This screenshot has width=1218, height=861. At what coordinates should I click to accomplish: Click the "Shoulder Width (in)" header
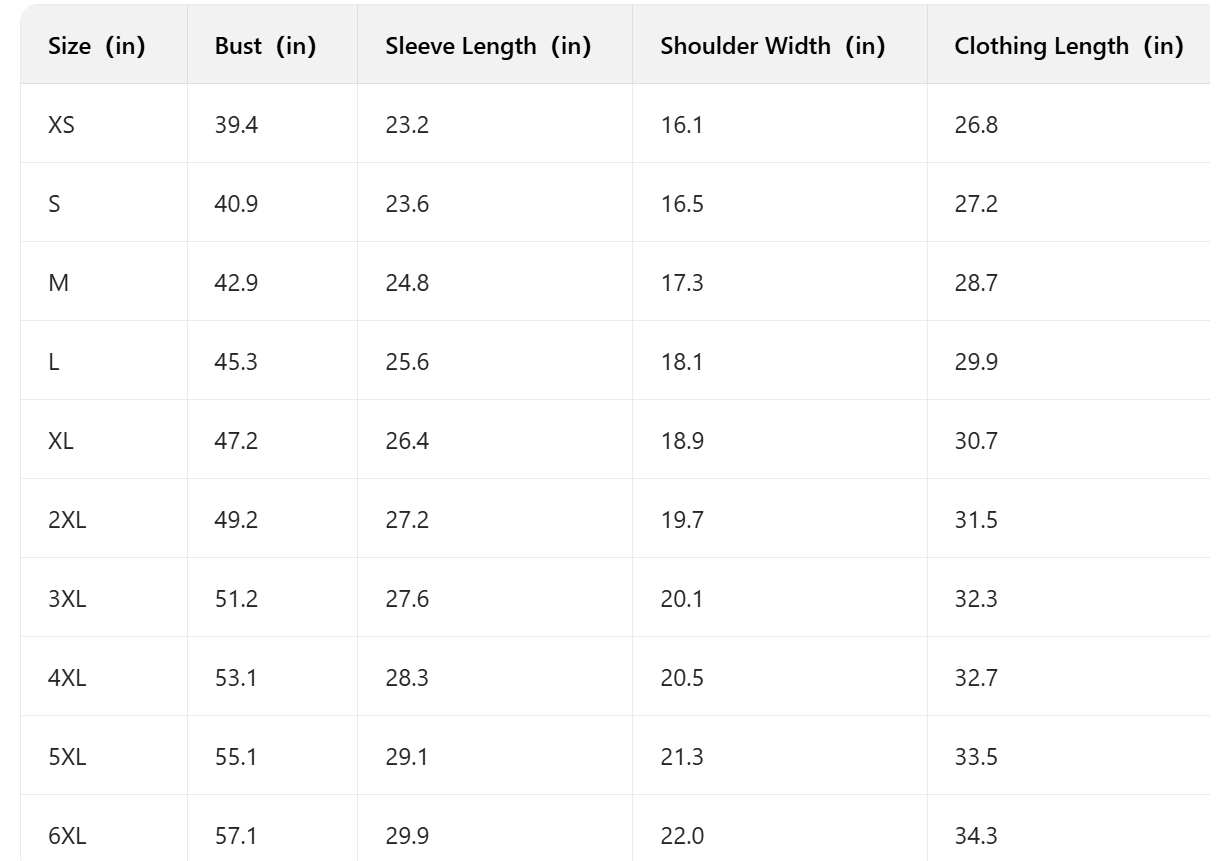coord(772,46)
